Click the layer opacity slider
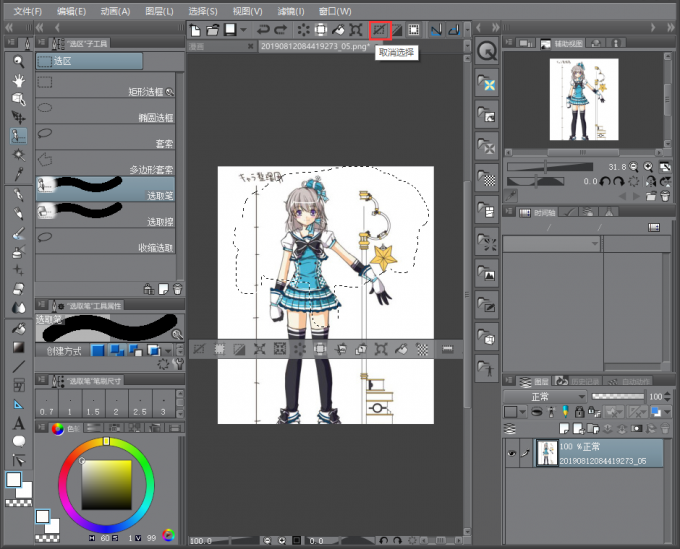The image size is (680, 549). (x=618, y=396)
